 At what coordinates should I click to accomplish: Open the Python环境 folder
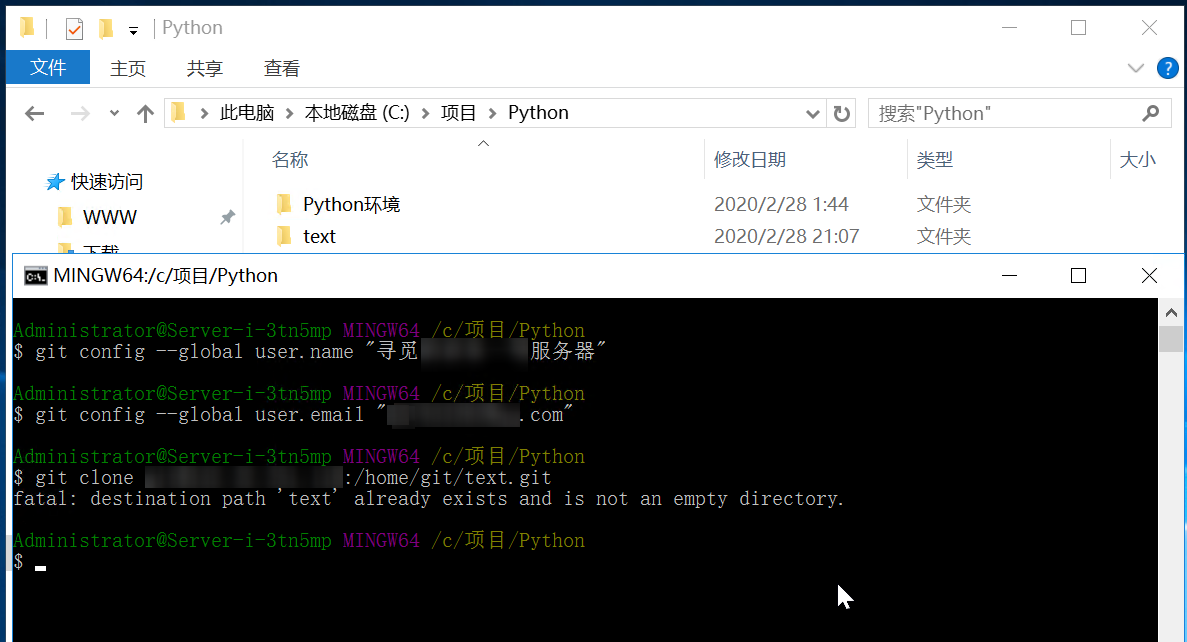click(x=349, y=204)
